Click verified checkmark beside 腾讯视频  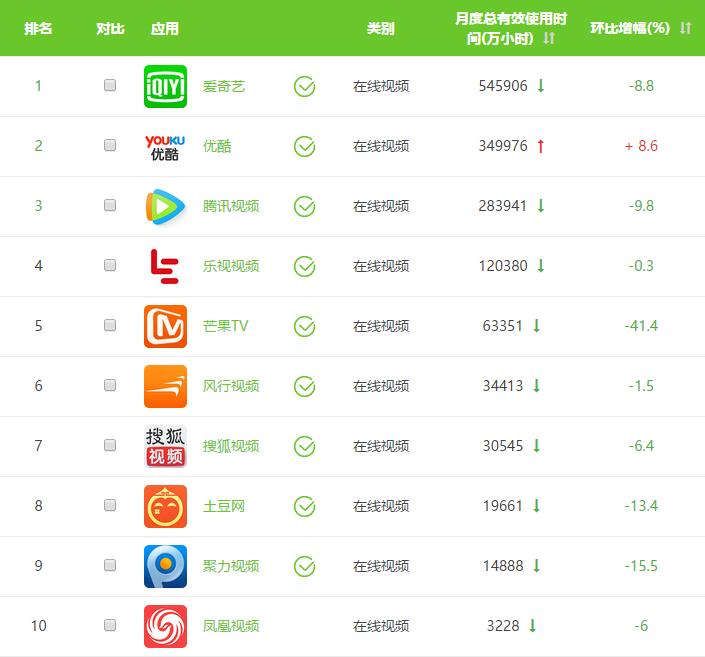click(304, 206)
